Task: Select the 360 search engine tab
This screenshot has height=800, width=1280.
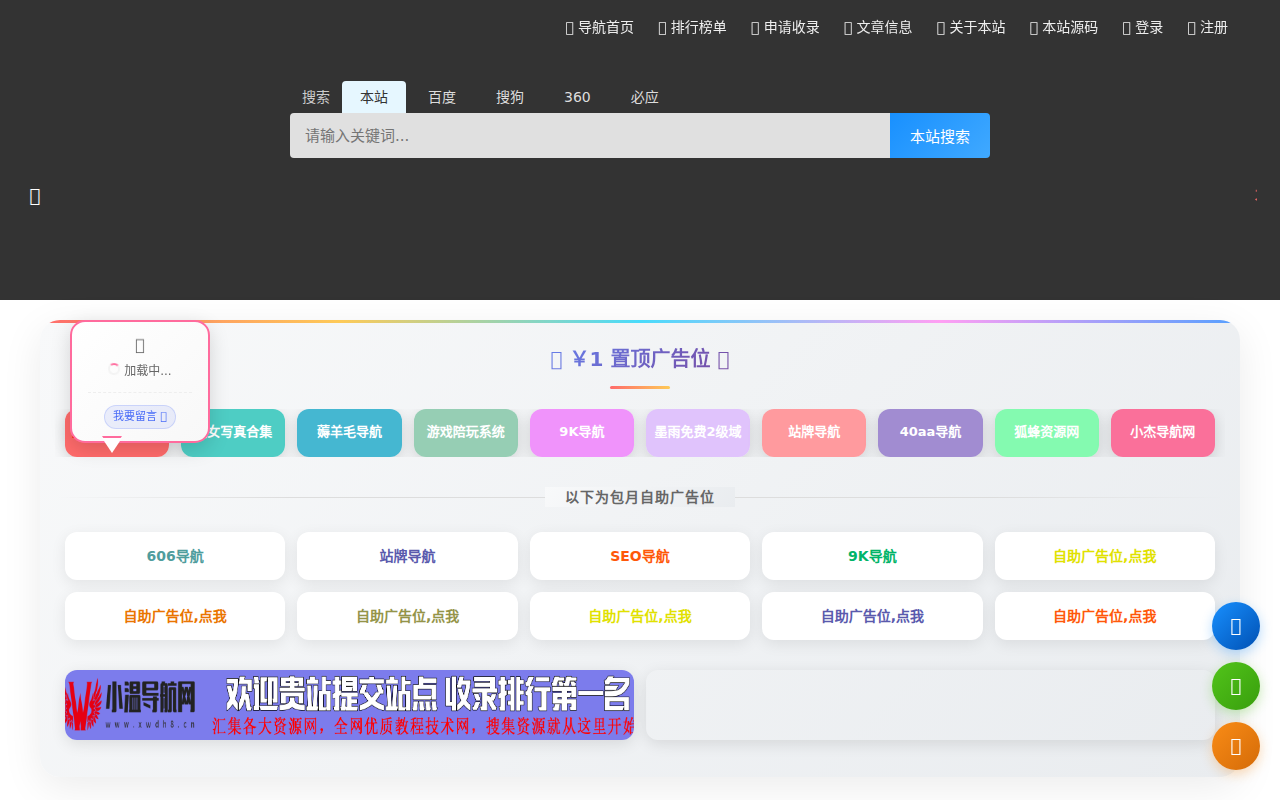Action: (x=577, y=97)
